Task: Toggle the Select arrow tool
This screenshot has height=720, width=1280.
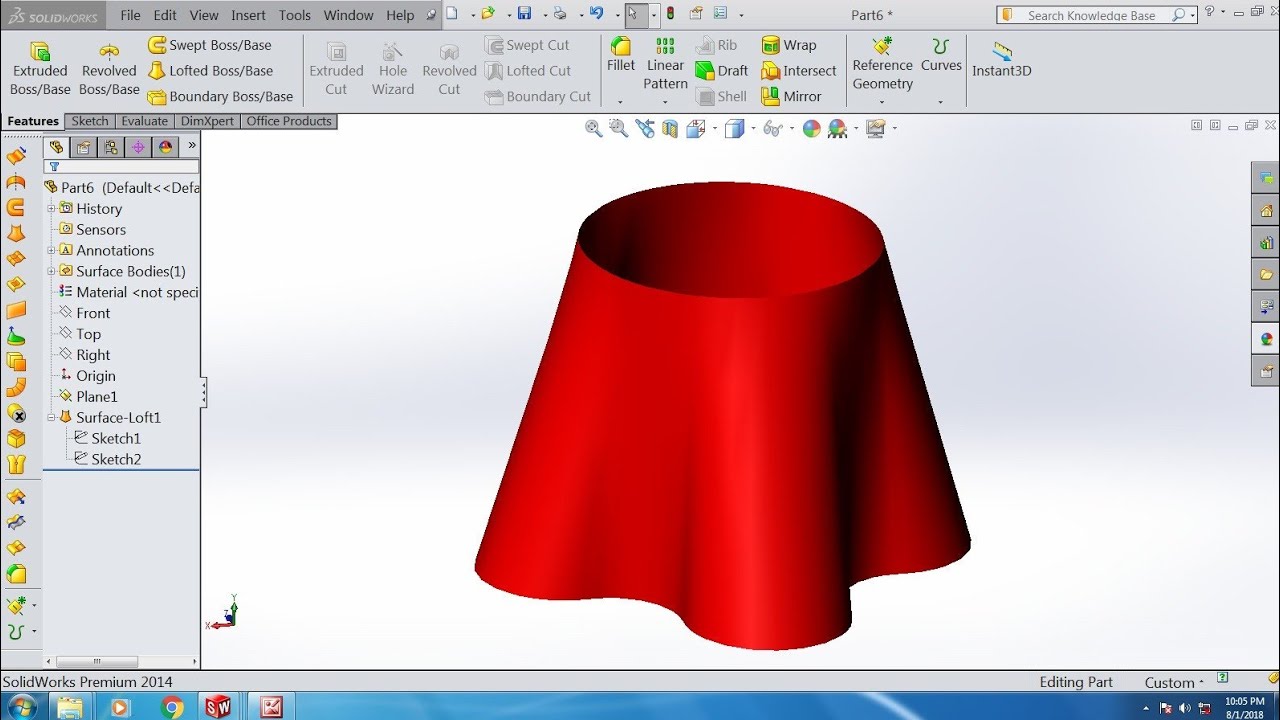Action: (633, 14)
